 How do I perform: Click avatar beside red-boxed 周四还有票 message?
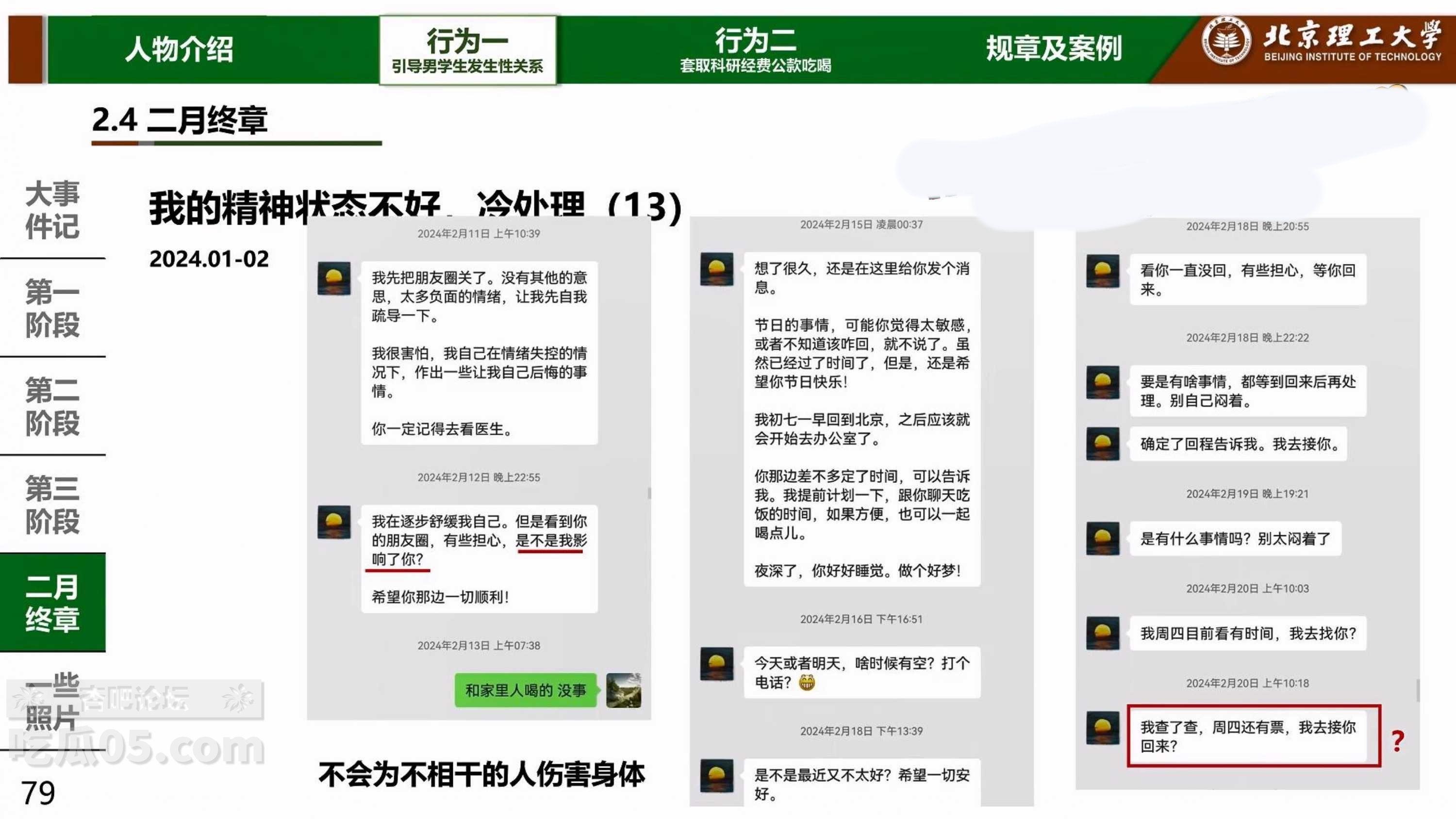click(1103, 728)
